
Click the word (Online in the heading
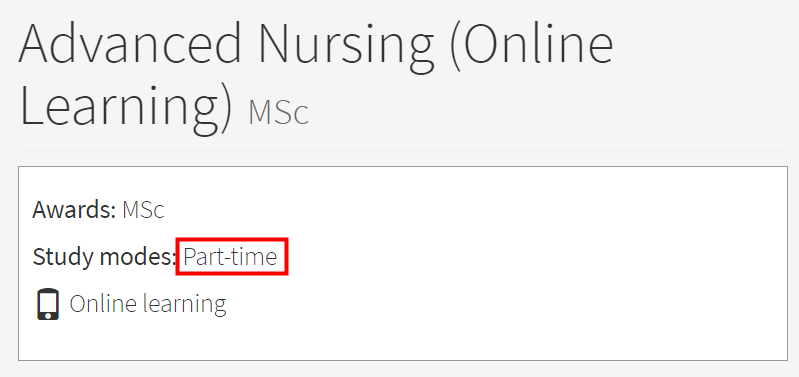pos(532,46)
